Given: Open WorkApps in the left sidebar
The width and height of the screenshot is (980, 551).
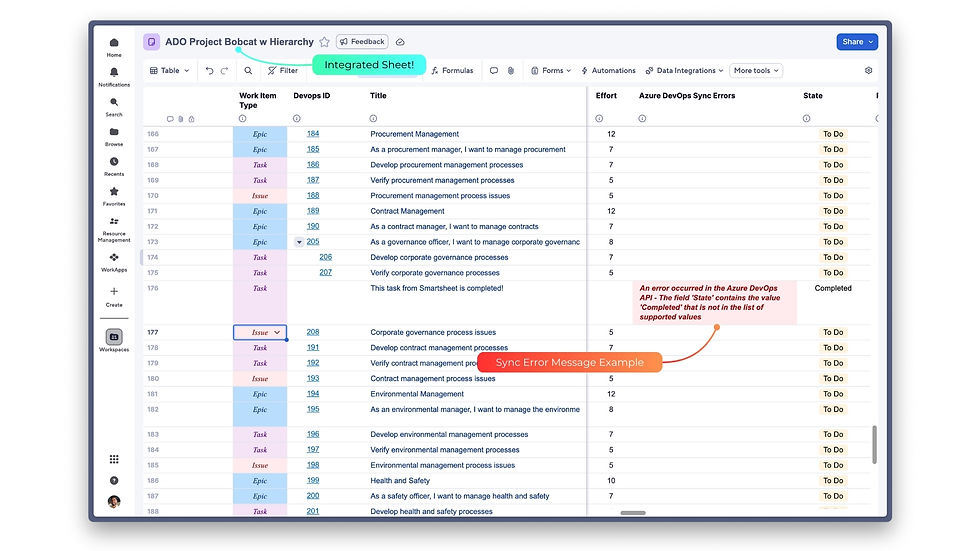Looking at the screenshot, I should pyautogui.click(x=114, y=262).
